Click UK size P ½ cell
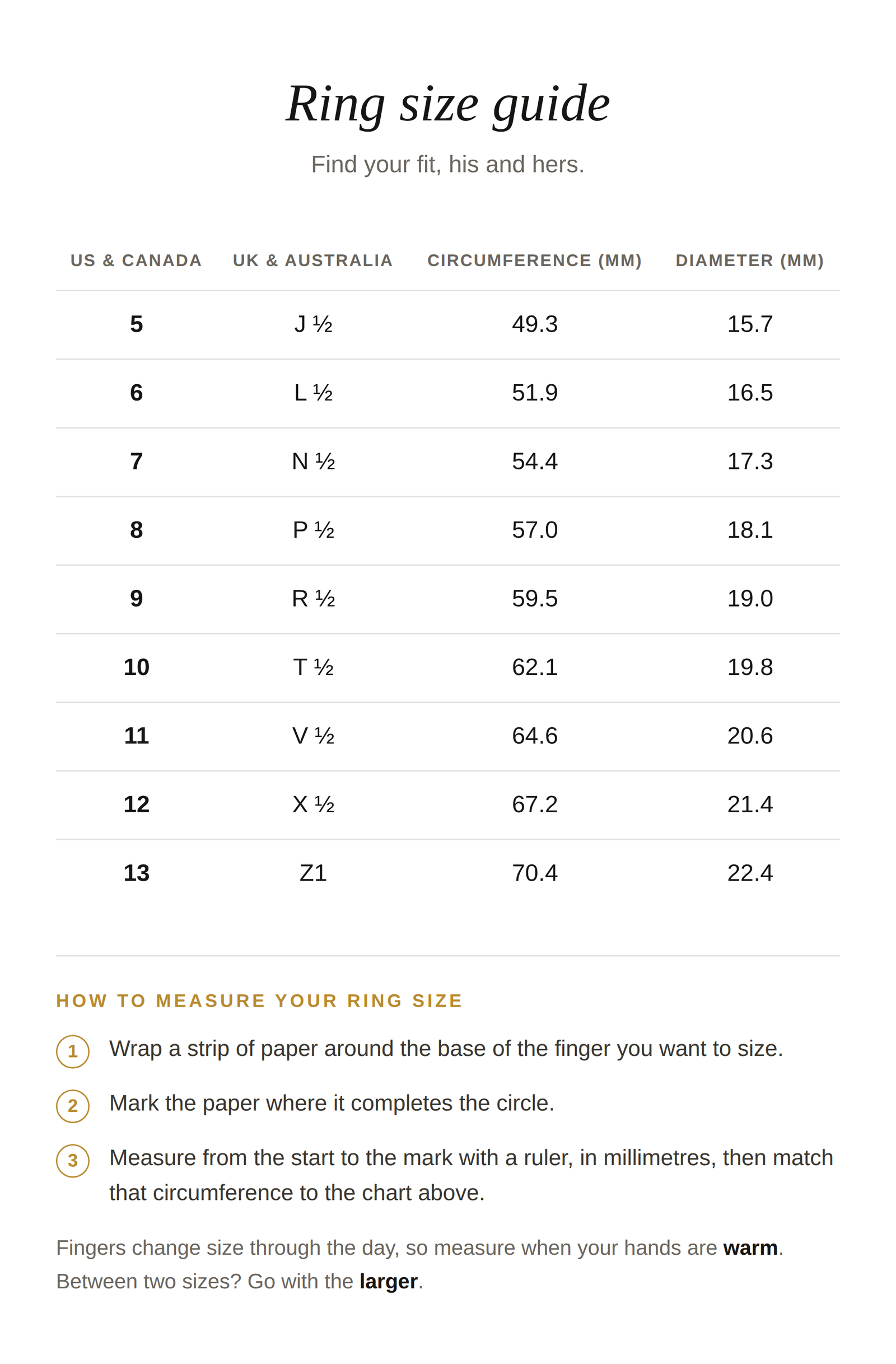Viewport: 896px width, 1364px height. pos(313,530)
